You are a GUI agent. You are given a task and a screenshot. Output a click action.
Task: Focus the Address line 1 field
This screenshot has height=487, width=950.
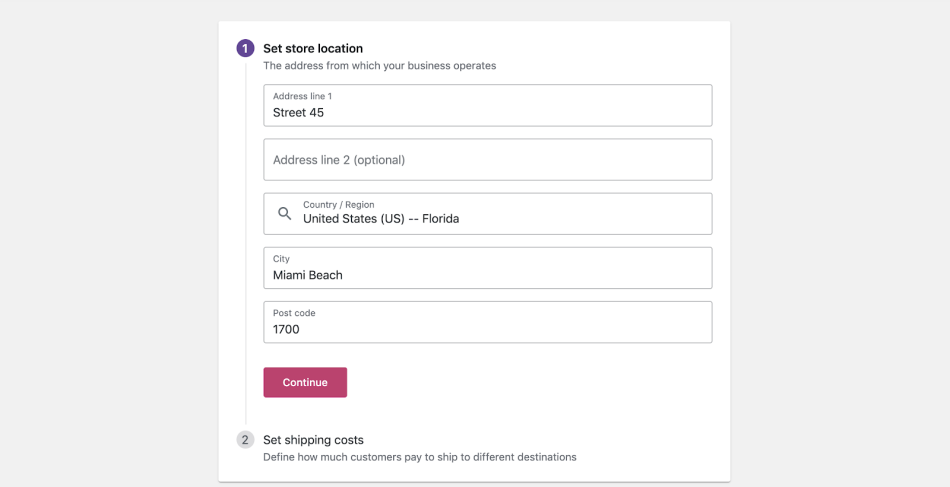tap(488, 105)
